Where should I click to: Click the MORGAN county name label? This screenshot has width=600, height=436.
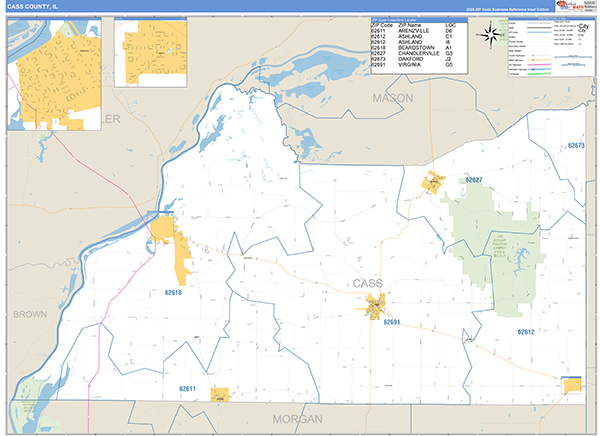(x=297, y=419)
